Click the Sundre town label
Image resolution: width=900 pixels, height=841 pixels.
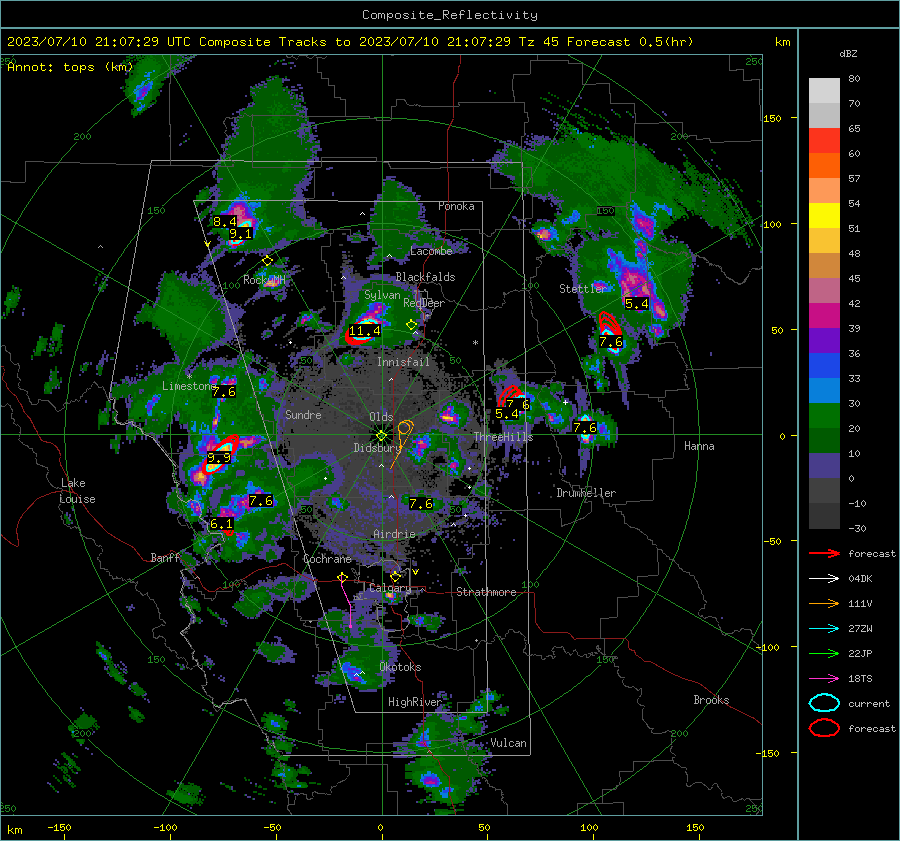pyautogui.click(x=303, y=415)
